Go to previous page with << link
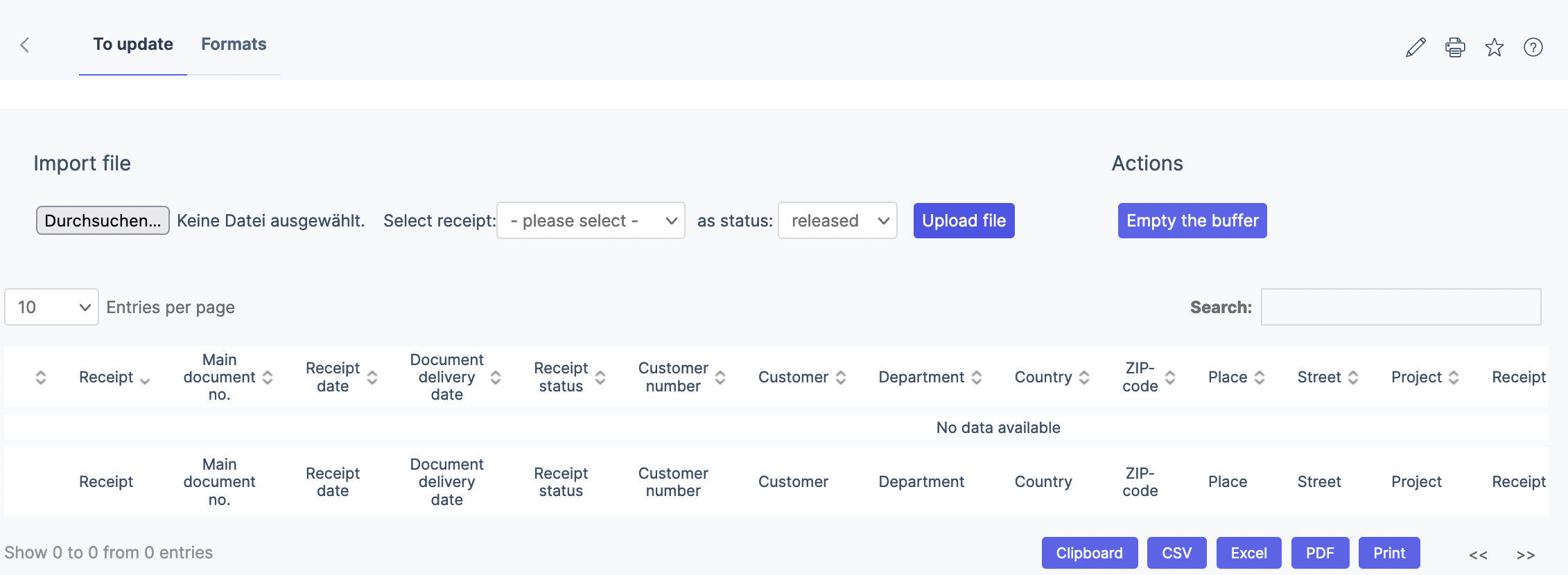This screenshot has height=575, width=1568. [1478, 555]
